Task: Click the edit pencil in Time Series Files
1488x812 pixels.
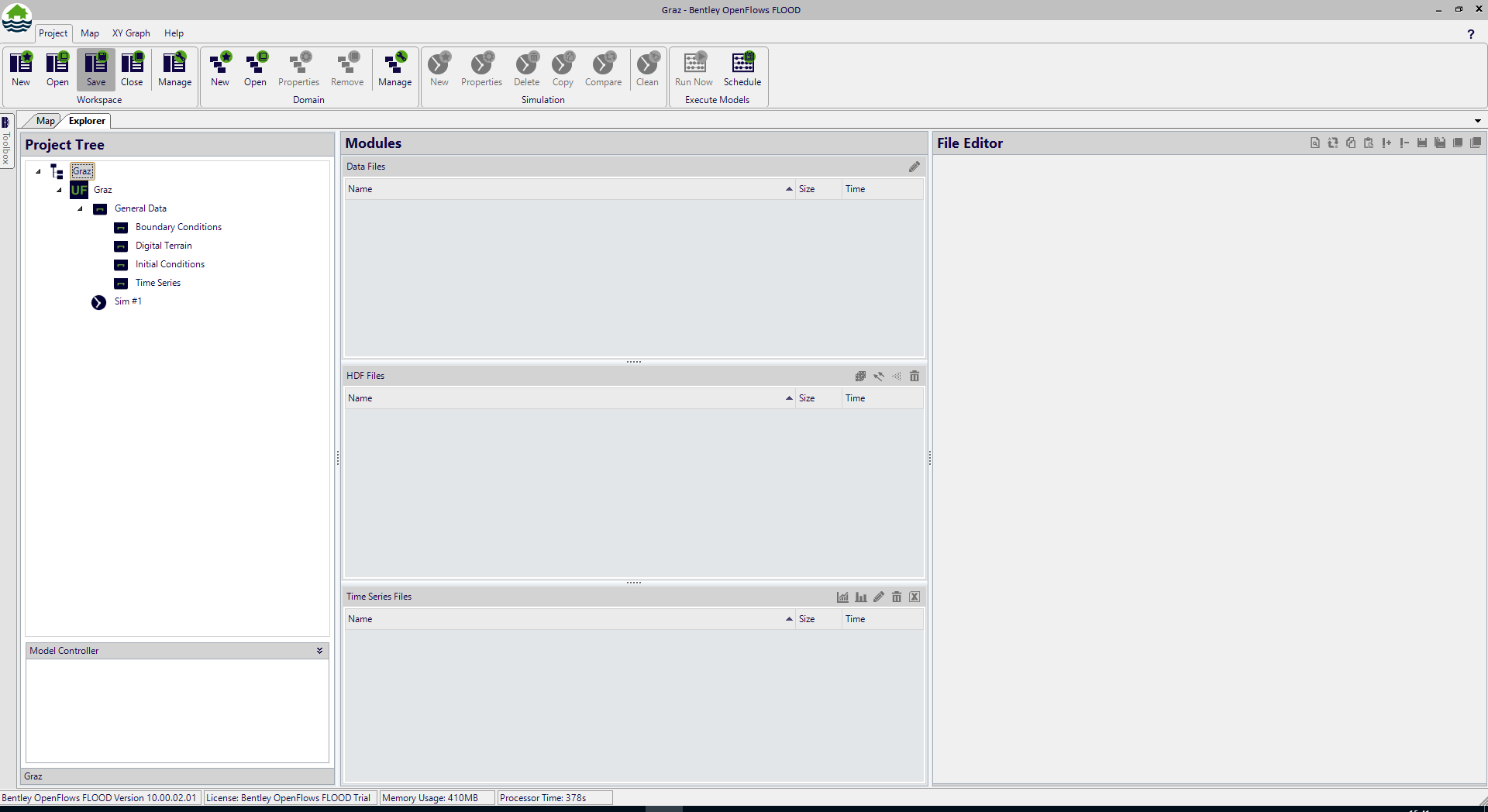Action: [879, 597]
